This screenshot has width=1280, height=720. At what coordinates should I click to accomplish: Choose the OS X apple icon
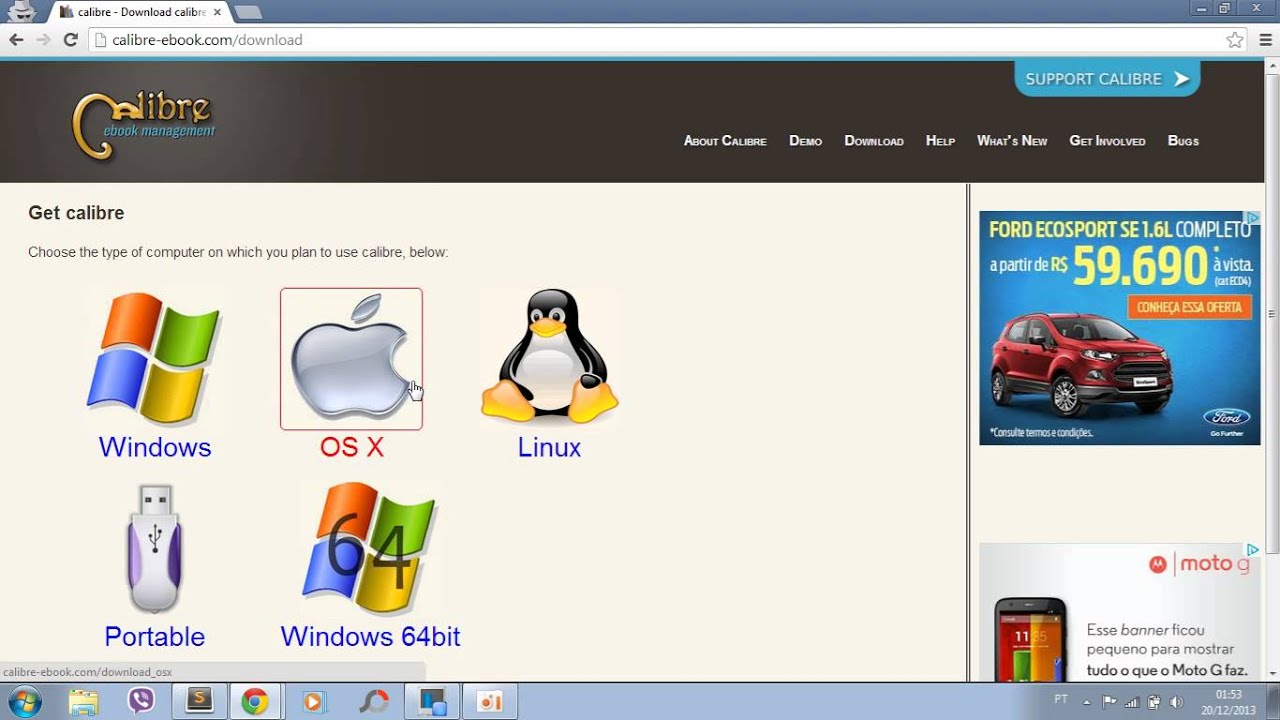(351, 359)
